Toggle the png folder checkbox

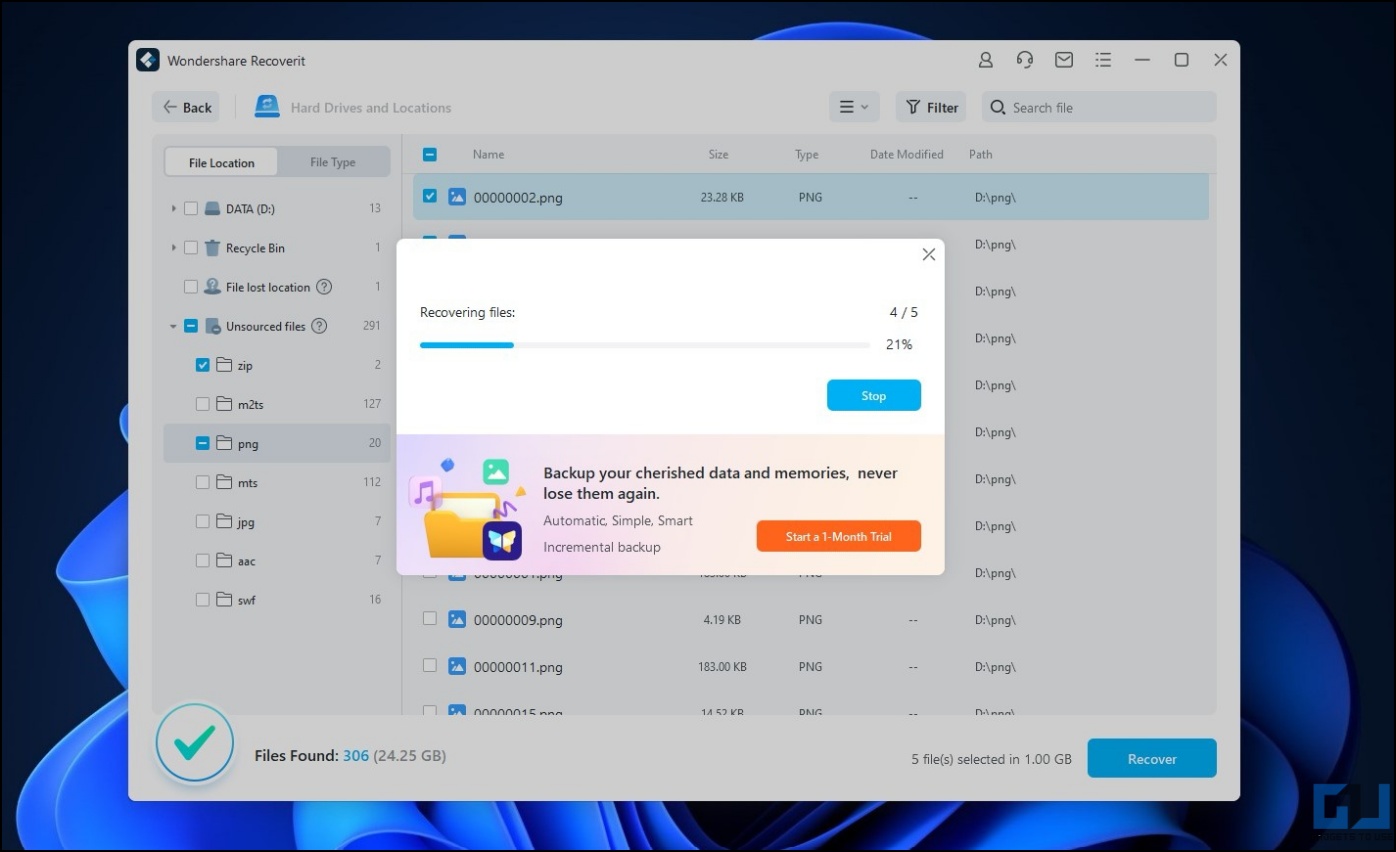coord(203,443)
